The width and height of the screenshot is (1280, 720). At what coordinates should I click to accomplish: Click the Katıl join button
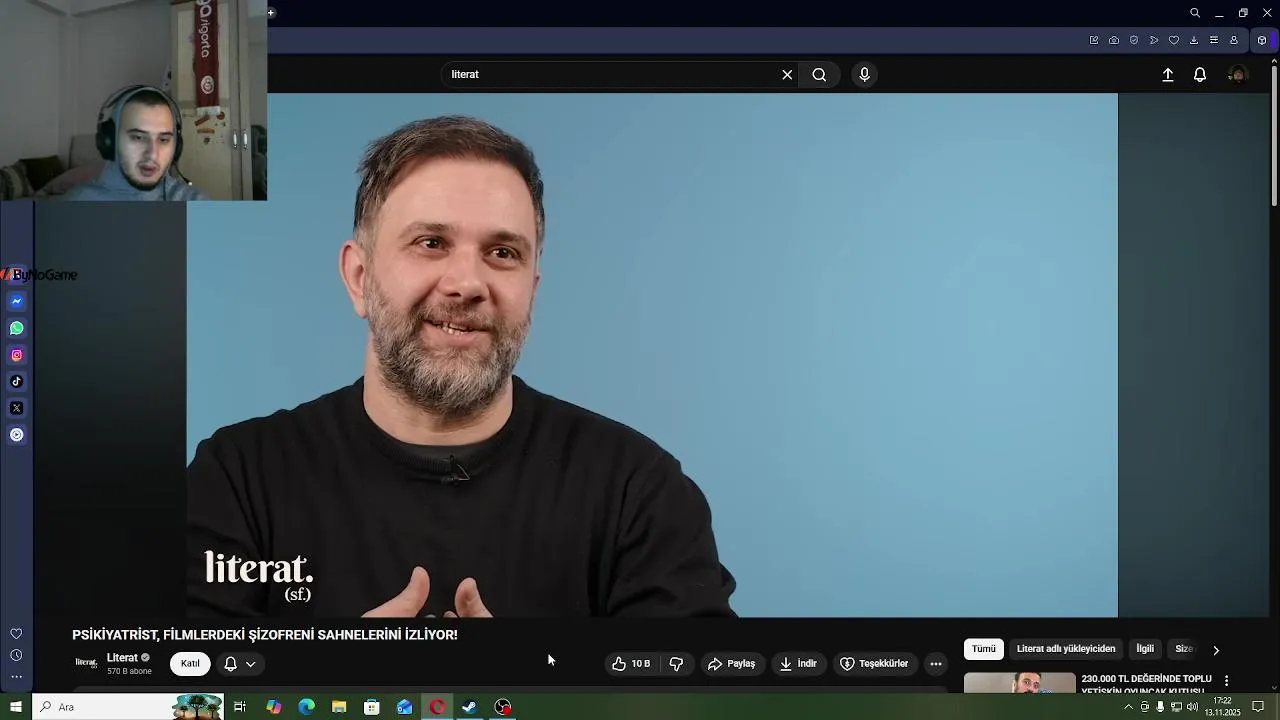pyautogui.click(x=190, y=664)
